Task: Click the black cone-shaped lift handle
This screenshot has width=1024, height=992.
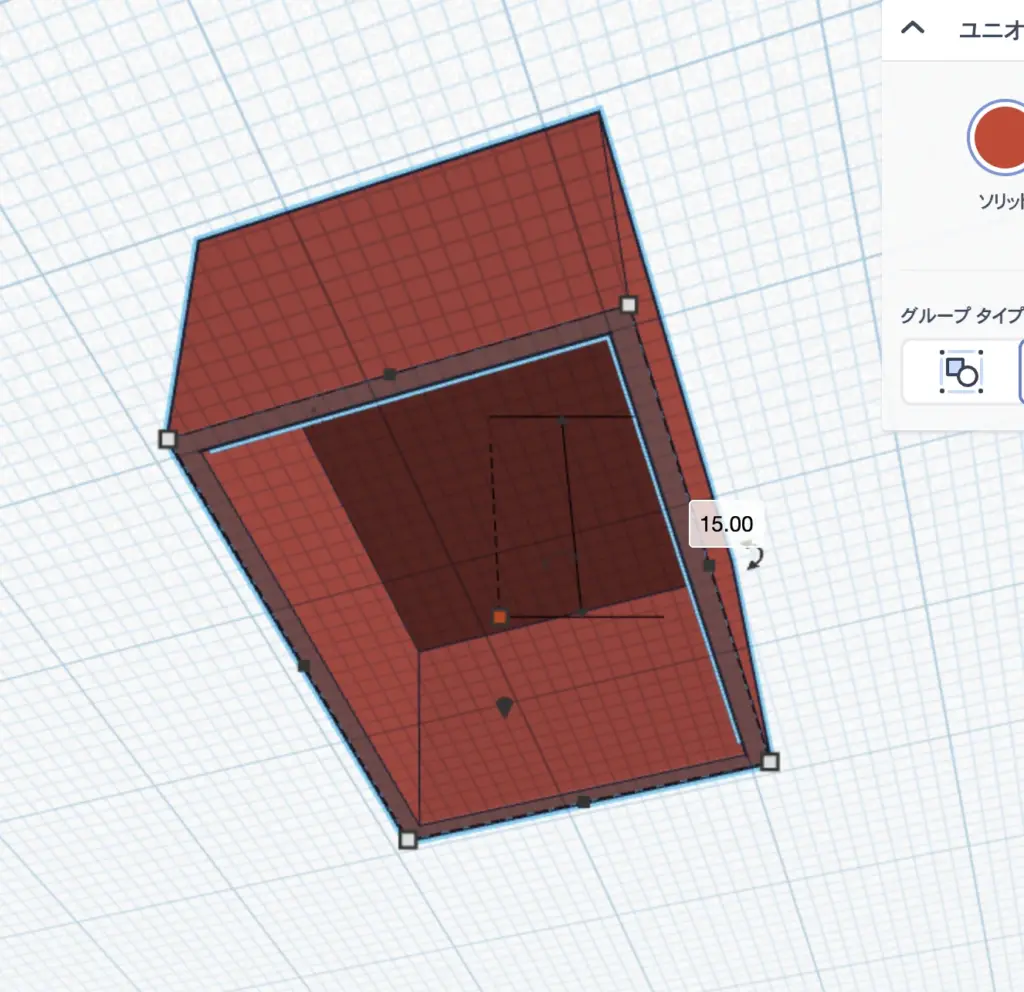Action: pos(505,708)
